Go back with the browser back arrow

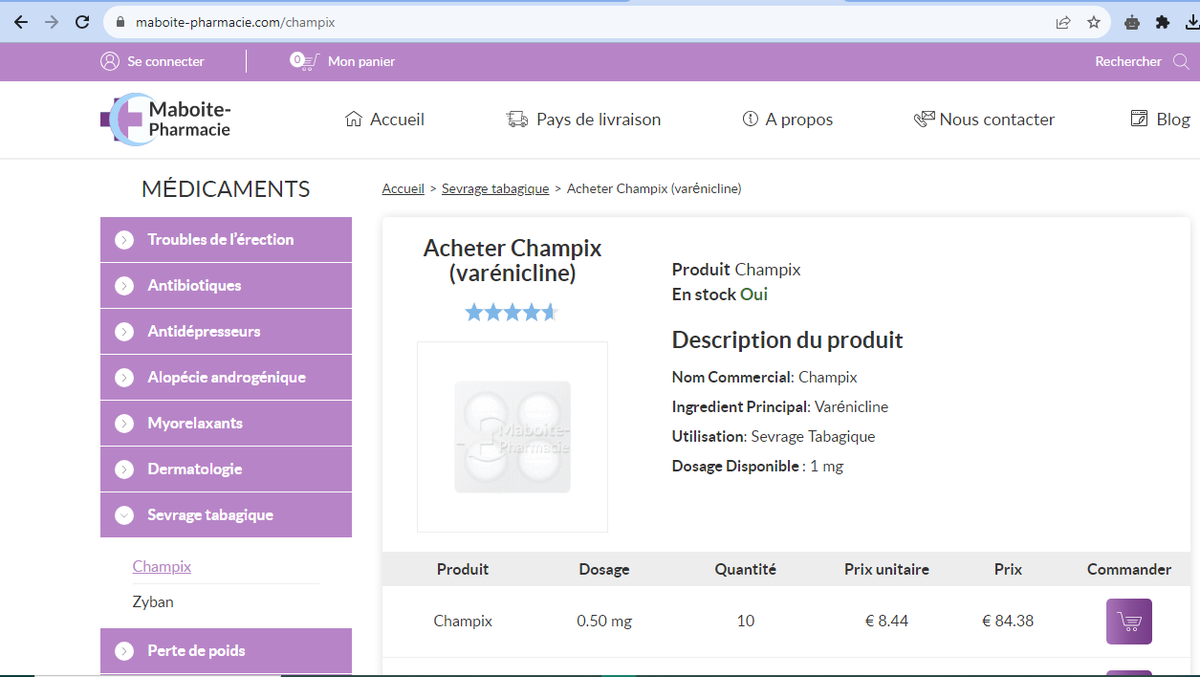coord(21,22)
